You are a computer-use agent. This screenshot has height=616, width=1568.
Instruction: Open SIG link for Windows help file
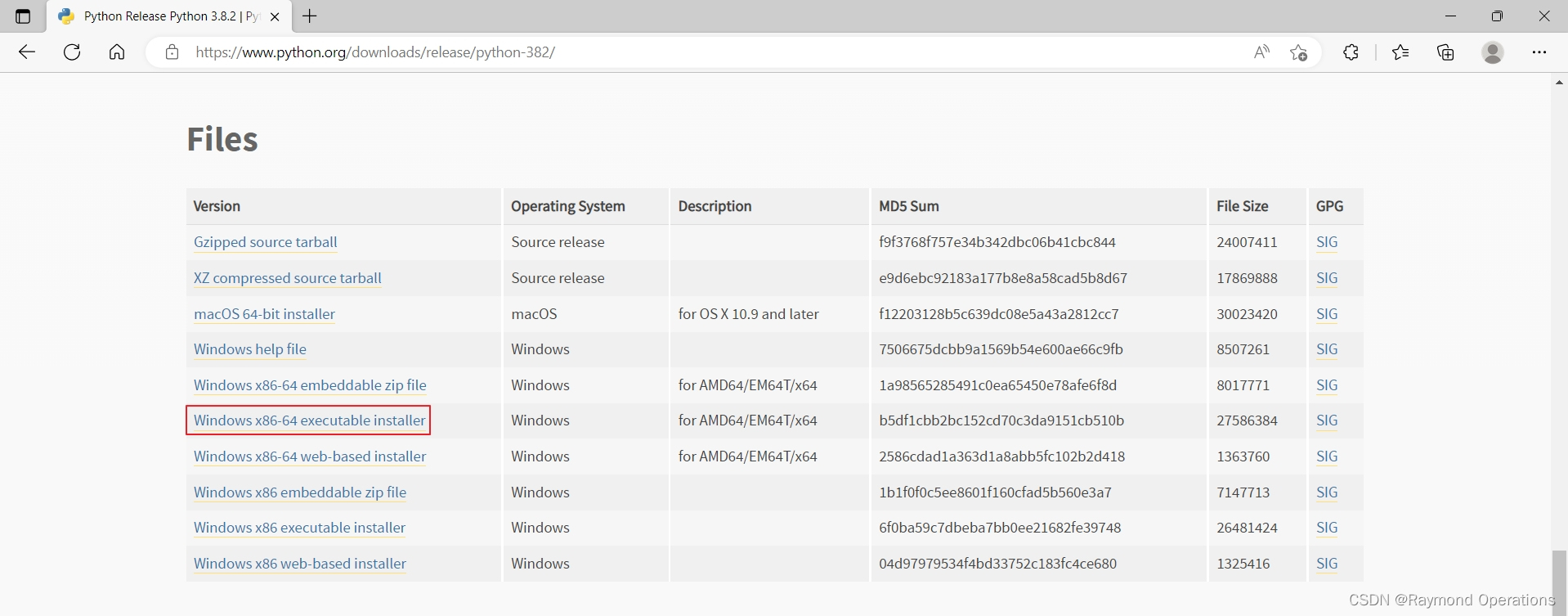[x=1327, y=349]
